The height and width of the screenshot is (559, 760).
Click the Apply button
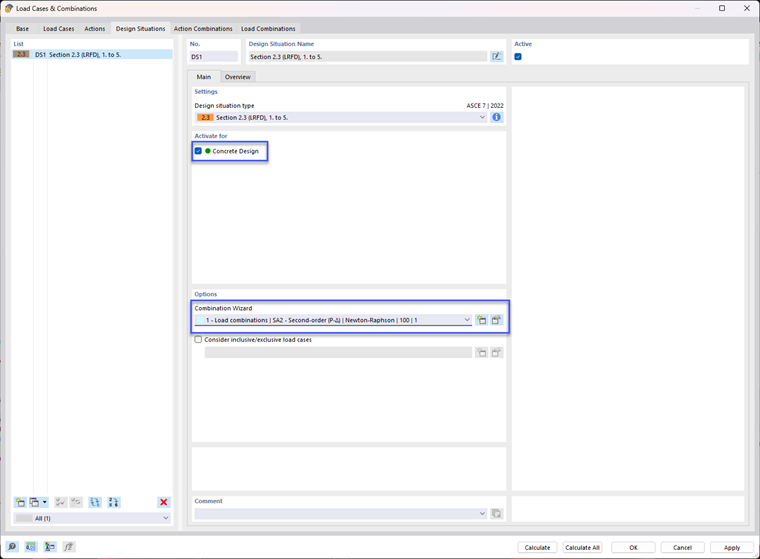click(732, 547)
